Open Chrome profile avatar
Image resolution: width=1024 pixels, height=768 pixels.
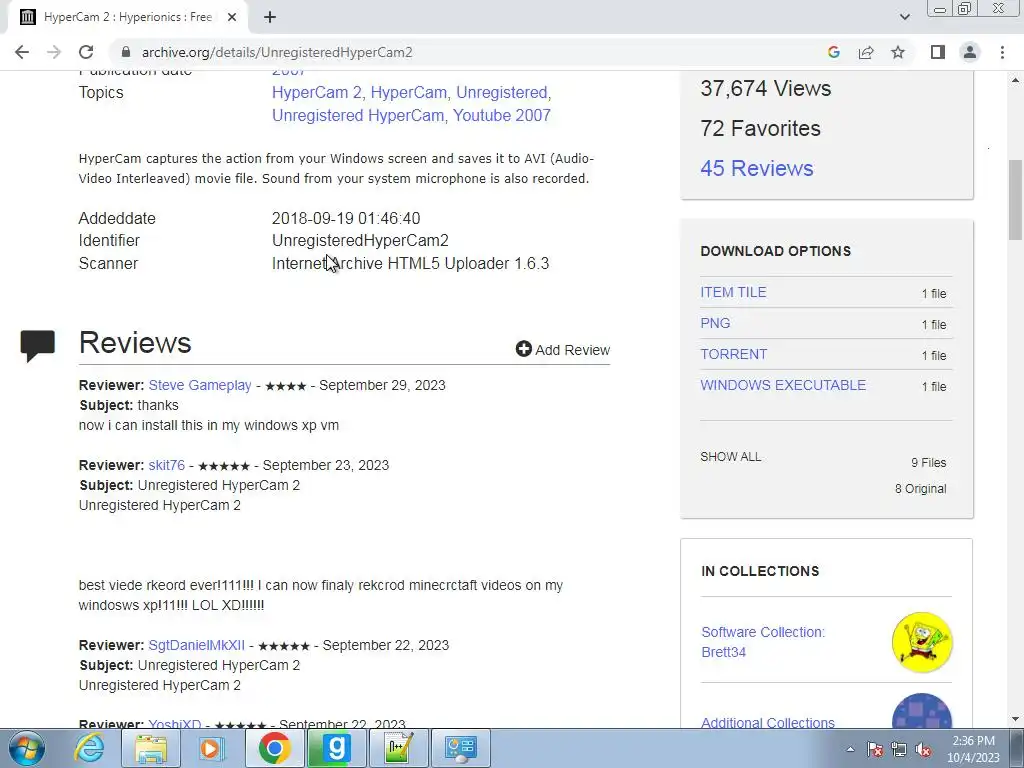pyautogui.click(x=970, y=52)
